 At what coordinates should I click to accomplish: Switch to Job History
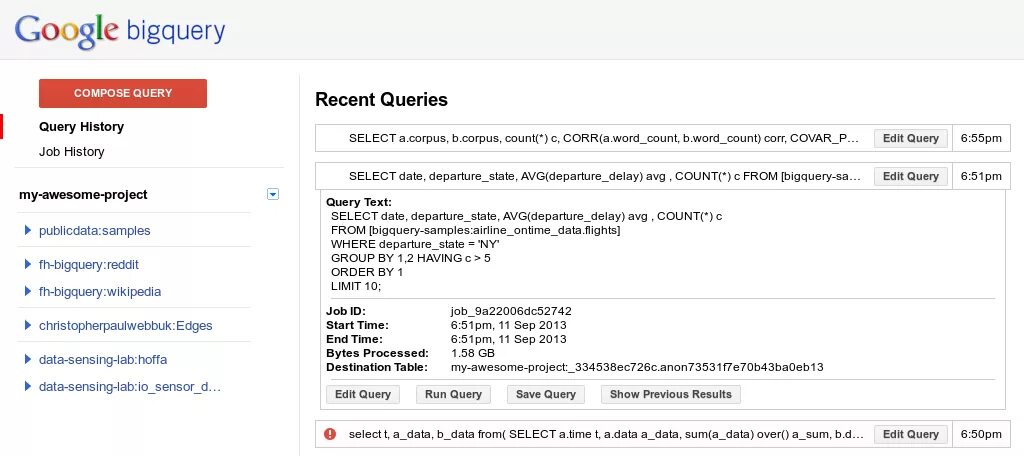[71, 152]
